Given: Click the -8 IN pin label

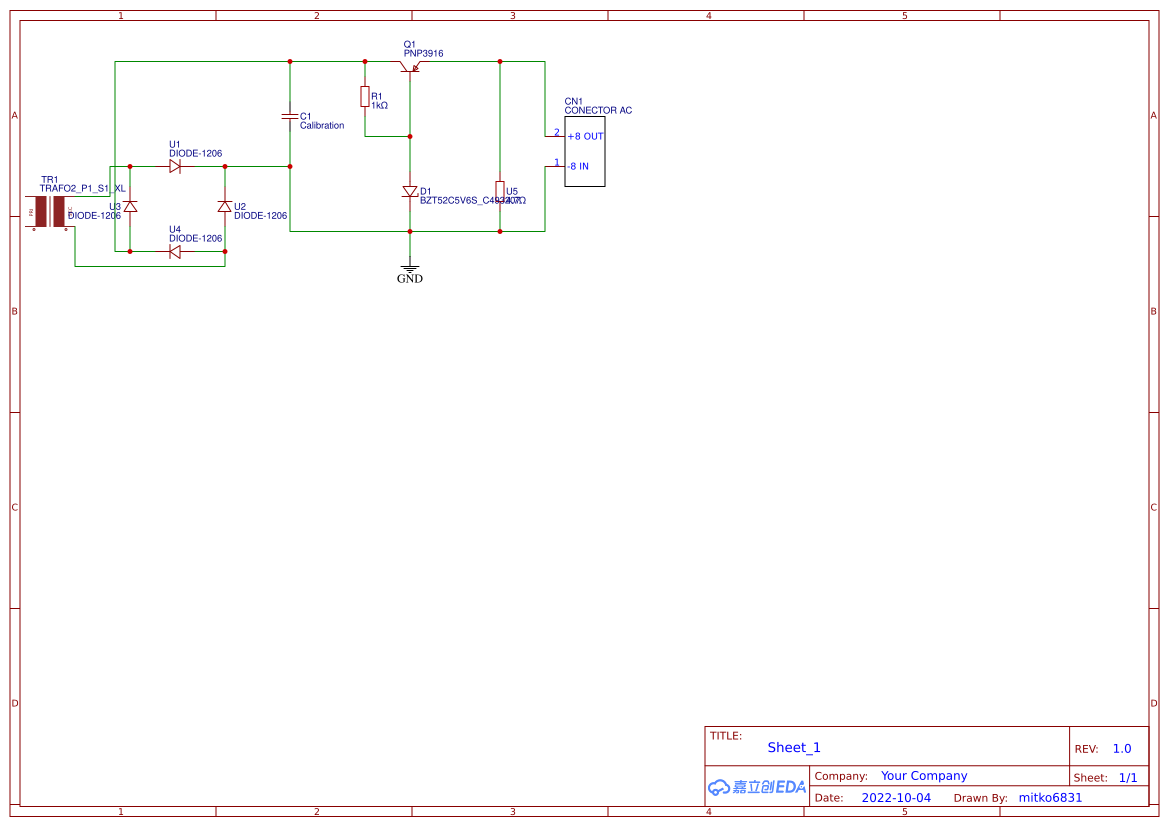Looking at the screenshot, I should click(x=578, y=166).
